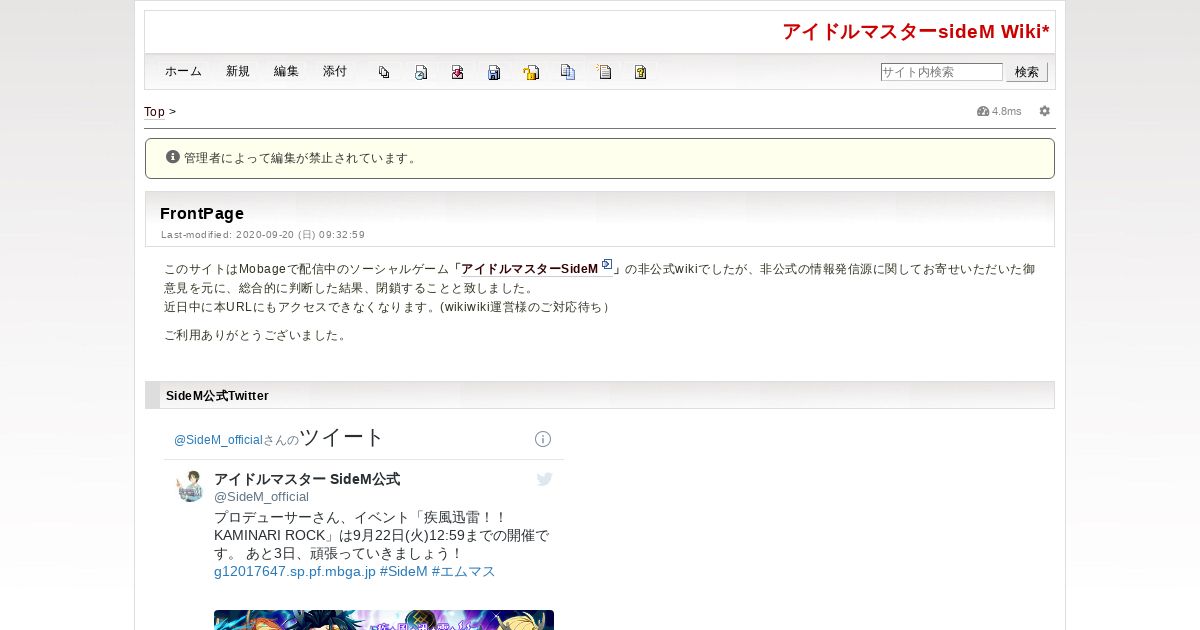This screenshot has width=1200, height=630.
Task: Click the 検索 search button
Action: (x=1027, y=72)
